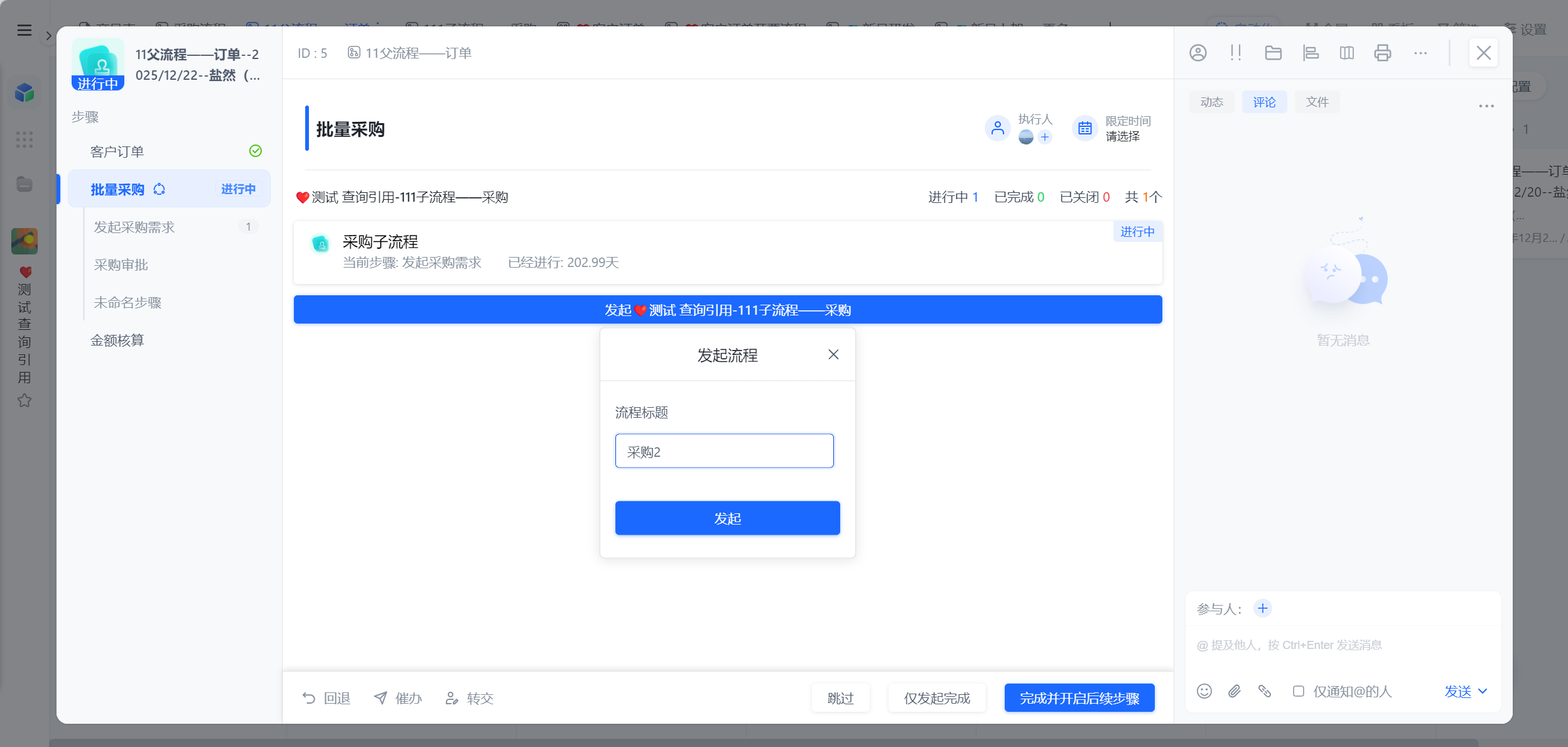Image resolution: width=1568 pixels, height=747 pixels.
Task: Open the hamburger menu at top left
Action: pyautogui.click(x=24, y=30)
